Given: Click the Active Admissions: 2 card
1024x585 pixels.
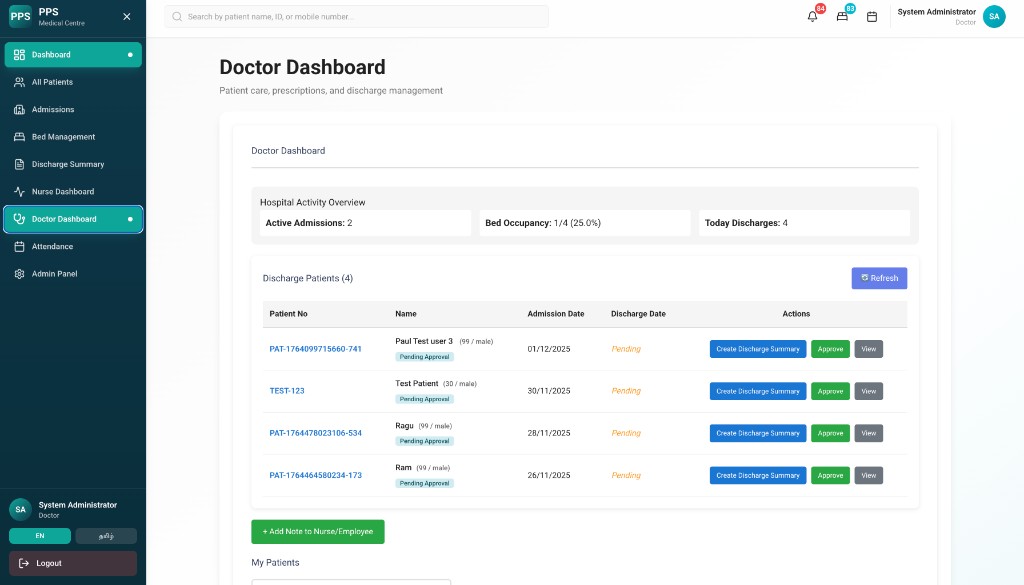Looking at the screenshot, I should point(365,223).
